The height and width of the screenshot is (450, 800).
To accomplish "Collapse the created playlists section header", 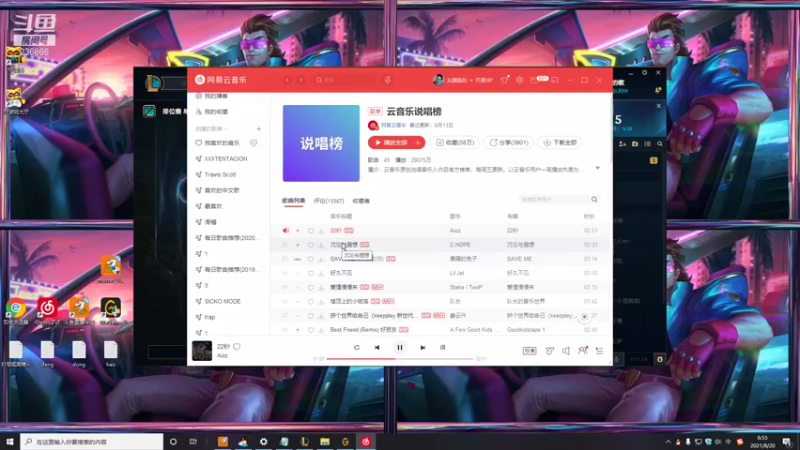I will [211, 129].
